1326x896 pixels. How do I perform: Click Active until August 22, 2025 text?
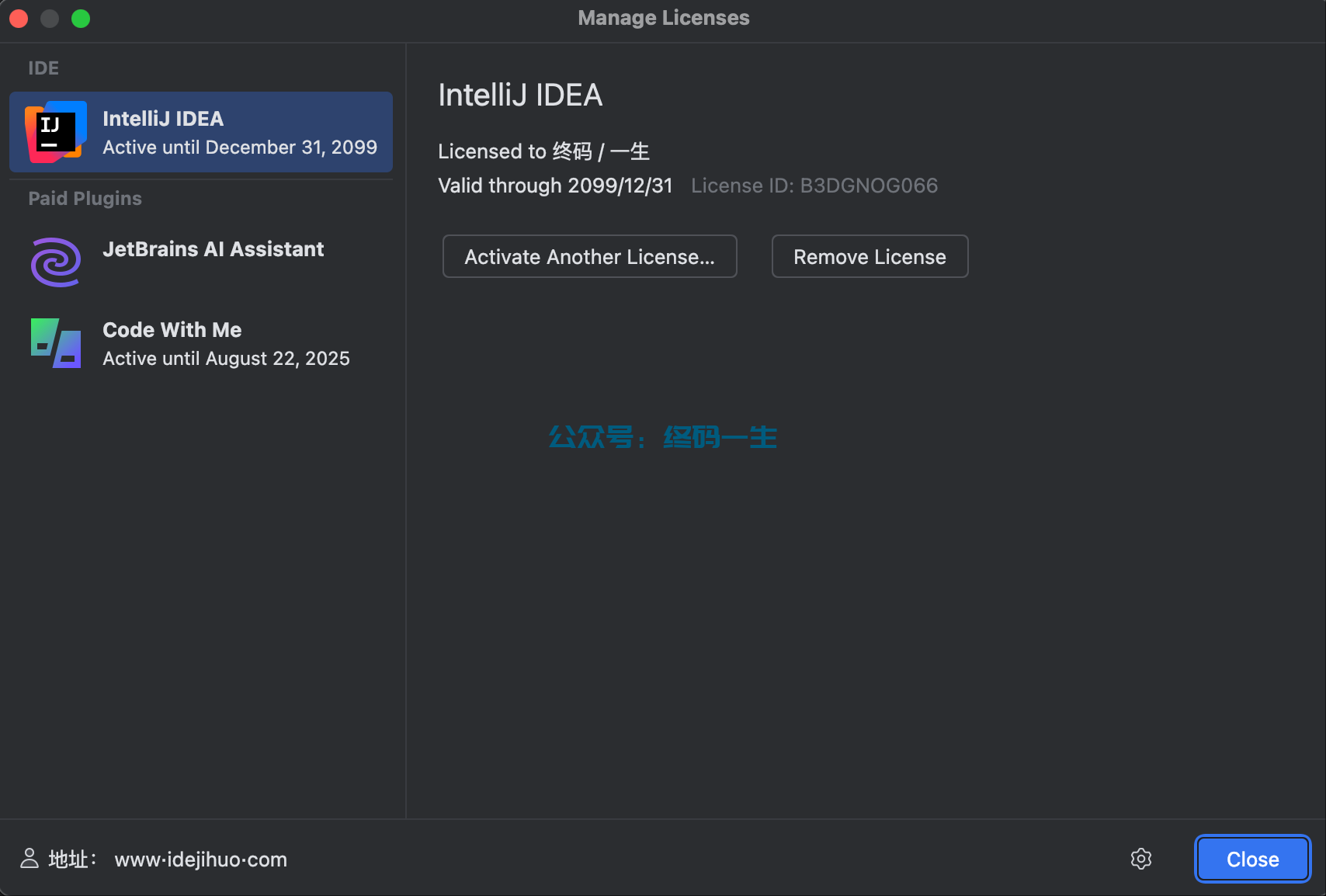tap(226, 359)
